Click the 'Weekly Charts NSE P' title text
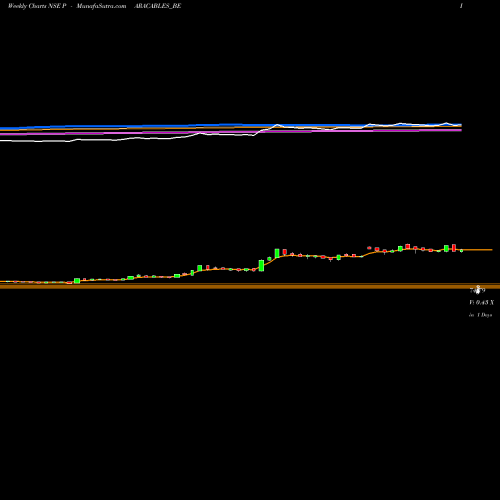This screenshot has height=500, width=500. (x=37, y=6)
